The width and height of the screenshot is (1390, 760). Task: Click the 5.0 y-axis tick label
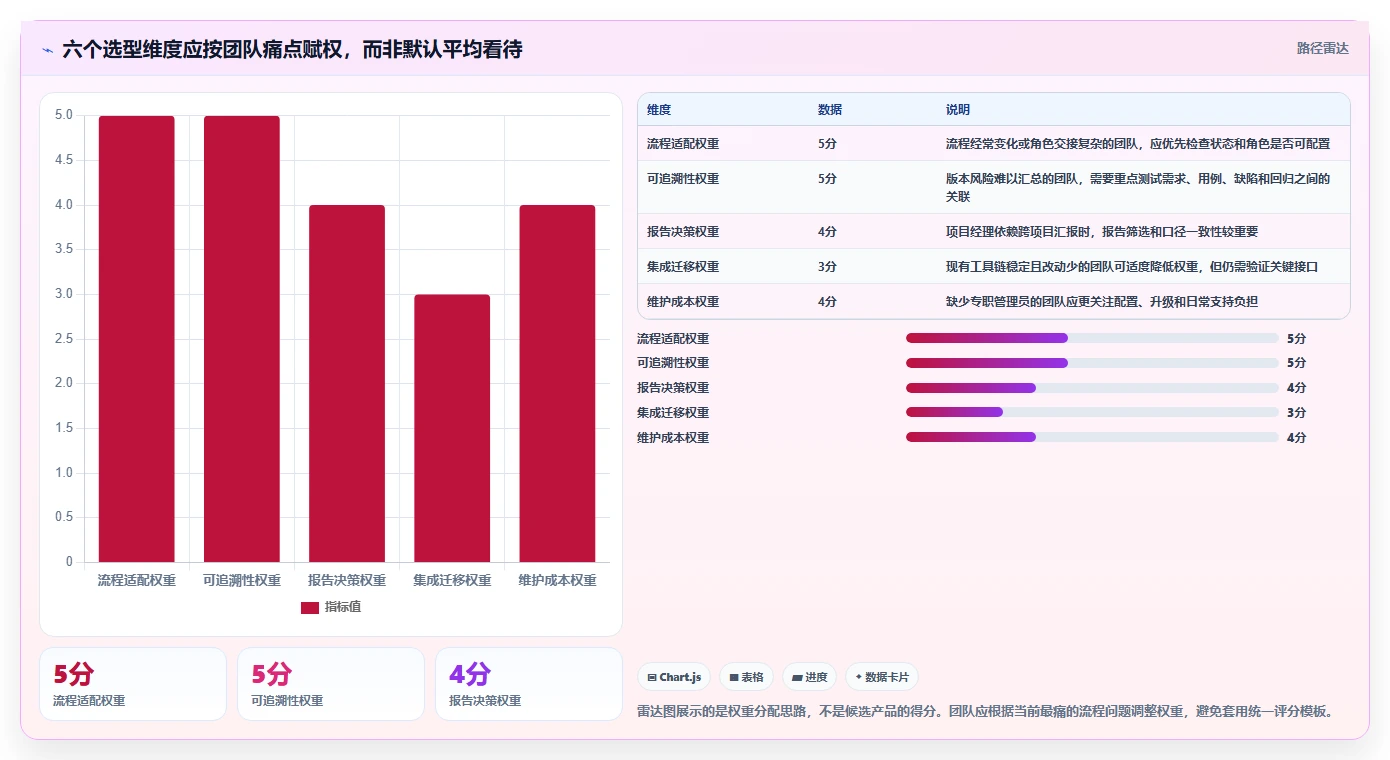[63, 115]
